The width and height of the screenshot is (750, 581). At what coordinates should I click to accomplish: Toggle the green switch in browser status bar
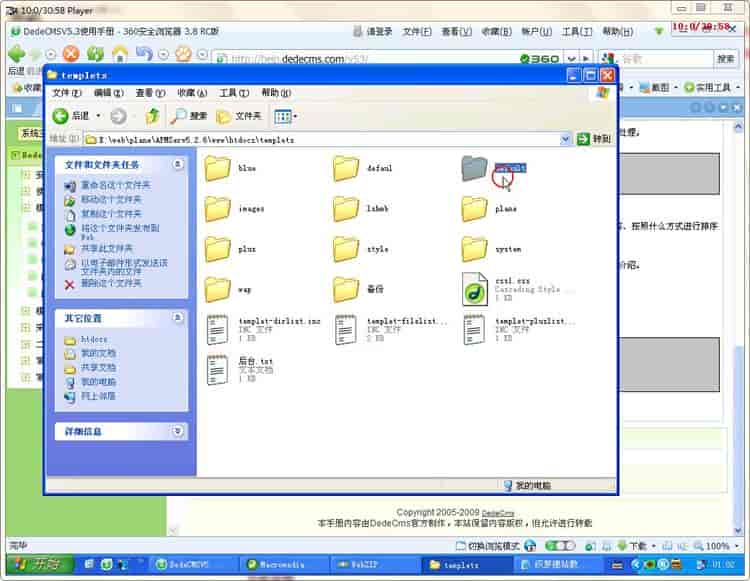click(x=560, y=546)
